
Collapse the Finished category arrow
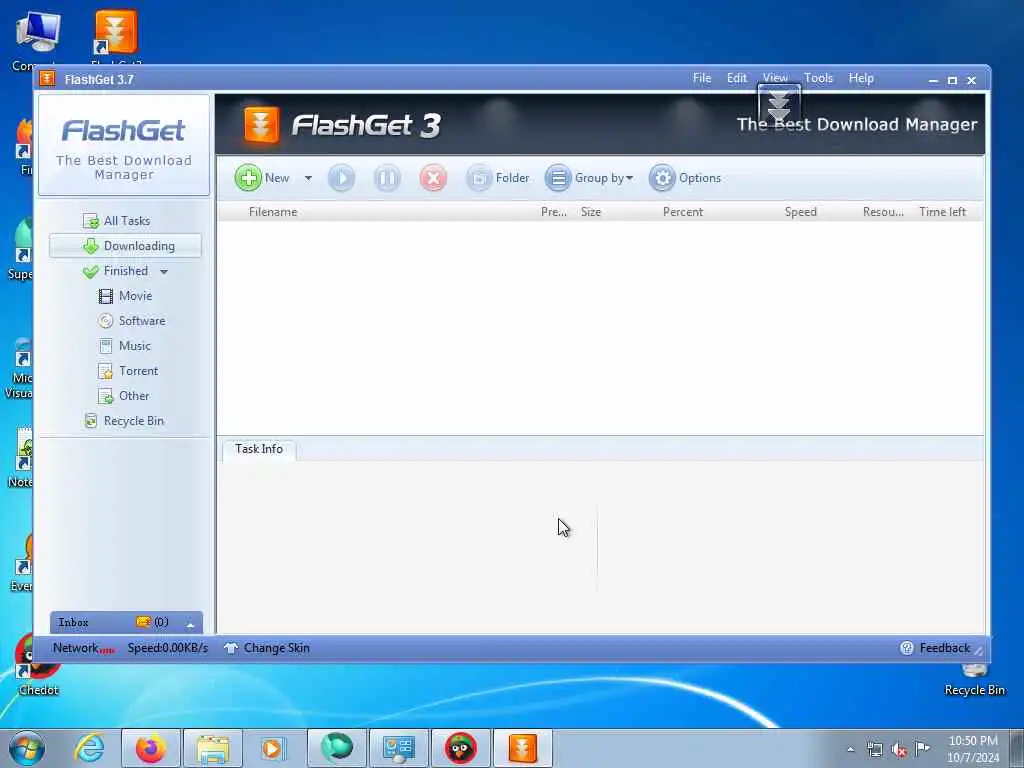click(x=164, y=272)
